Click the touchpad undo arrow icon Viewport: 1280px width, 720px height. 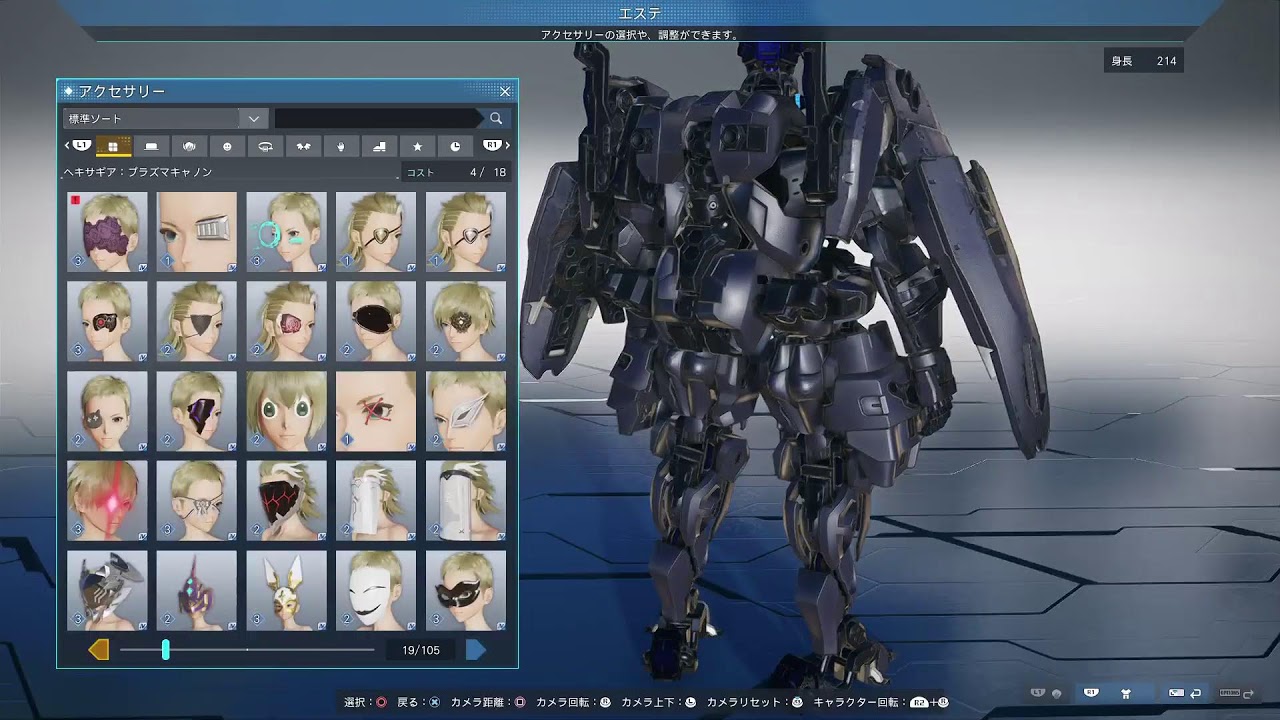pos(1185,692)
